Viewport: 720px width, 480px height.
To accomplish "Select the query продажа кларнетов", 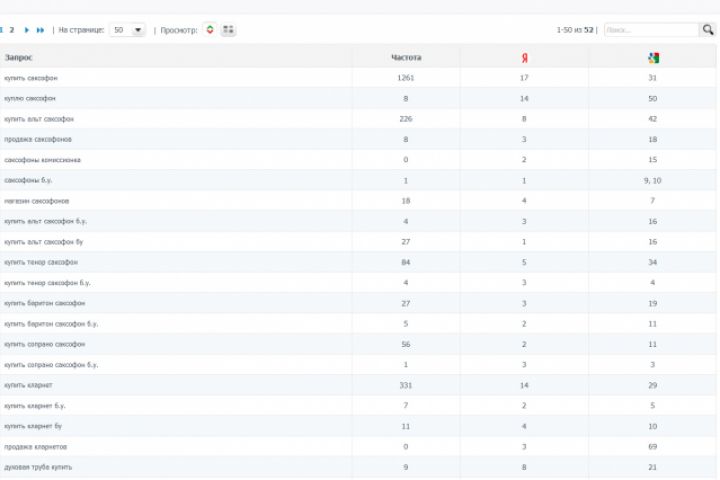I will tap(35, 446).
